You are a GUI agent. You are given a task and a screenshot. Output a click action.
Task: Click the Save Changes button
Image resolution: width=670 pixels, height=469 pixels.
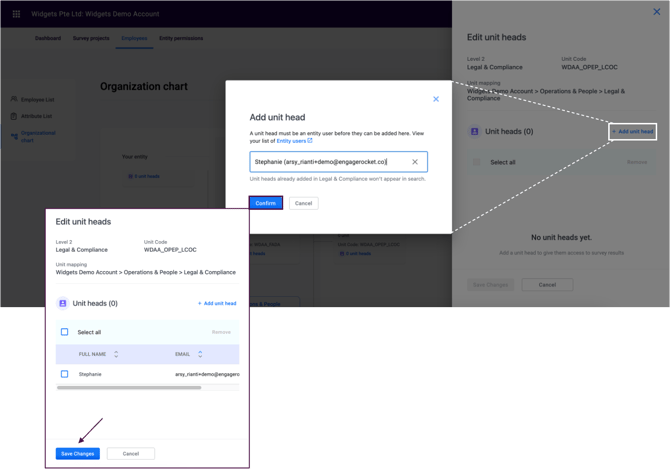click(x=77, y=454)
